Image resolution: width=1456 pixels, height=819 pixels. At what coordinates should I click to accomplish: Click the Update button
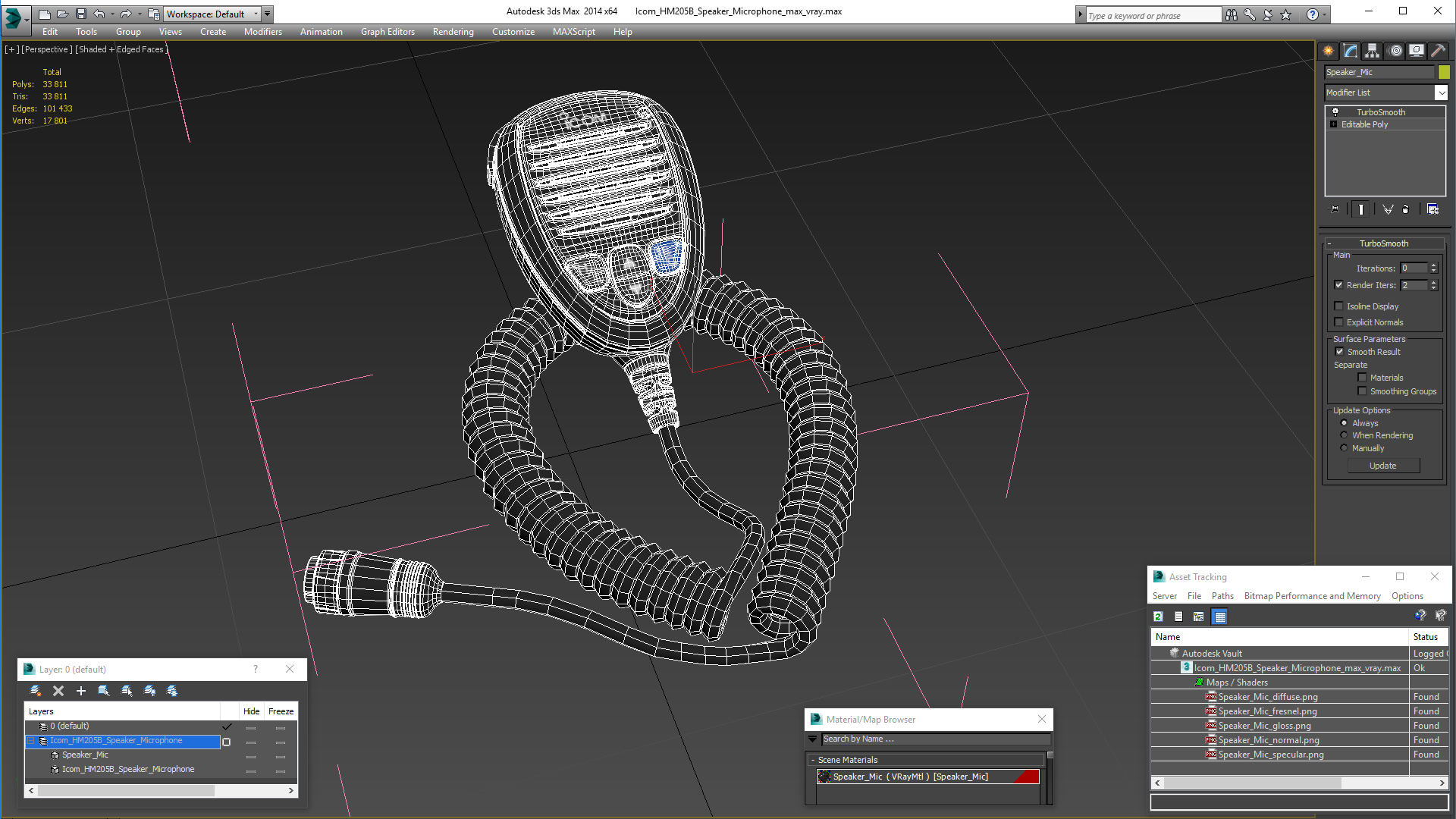(x=1383, y=466)
